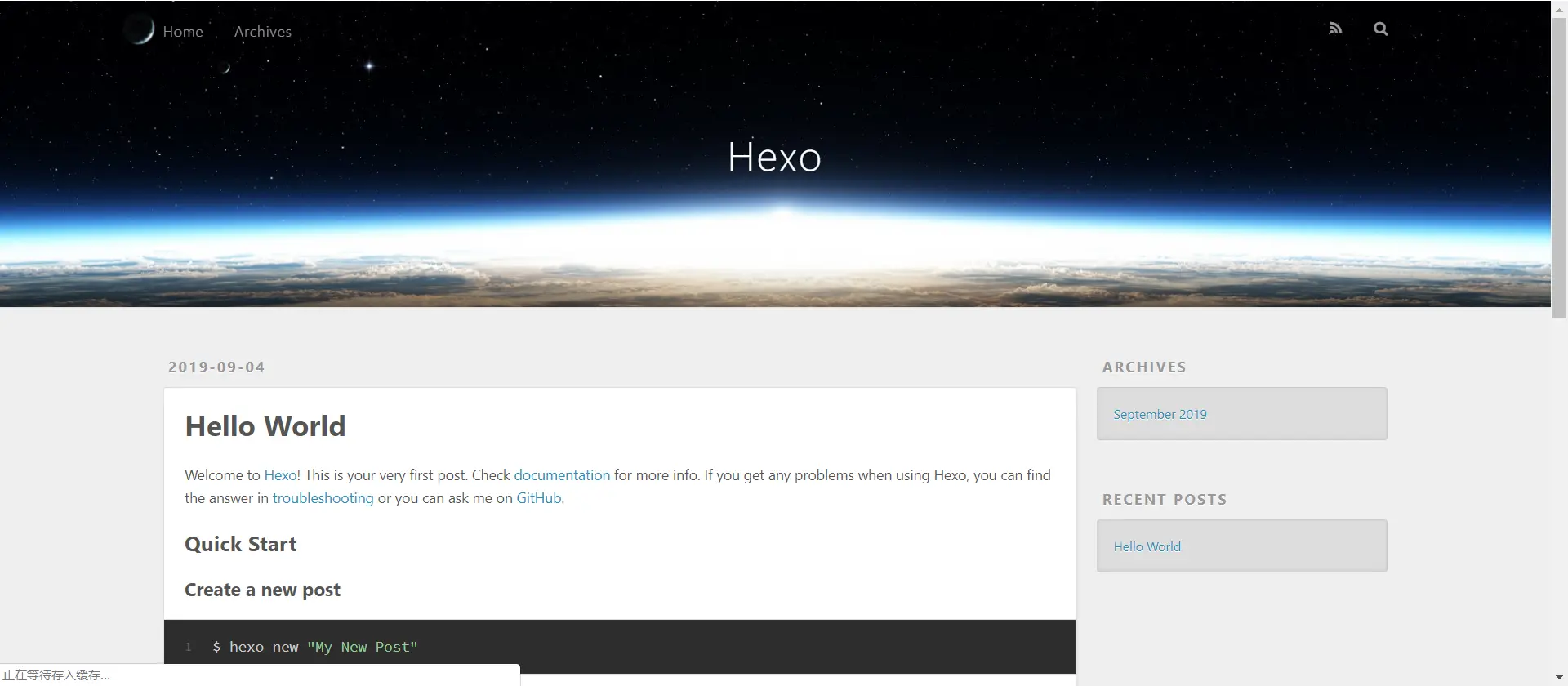Open the documentation link
Image resolution: width=1568 pixels, height=686 pixels.
click(x=561, y=475)
